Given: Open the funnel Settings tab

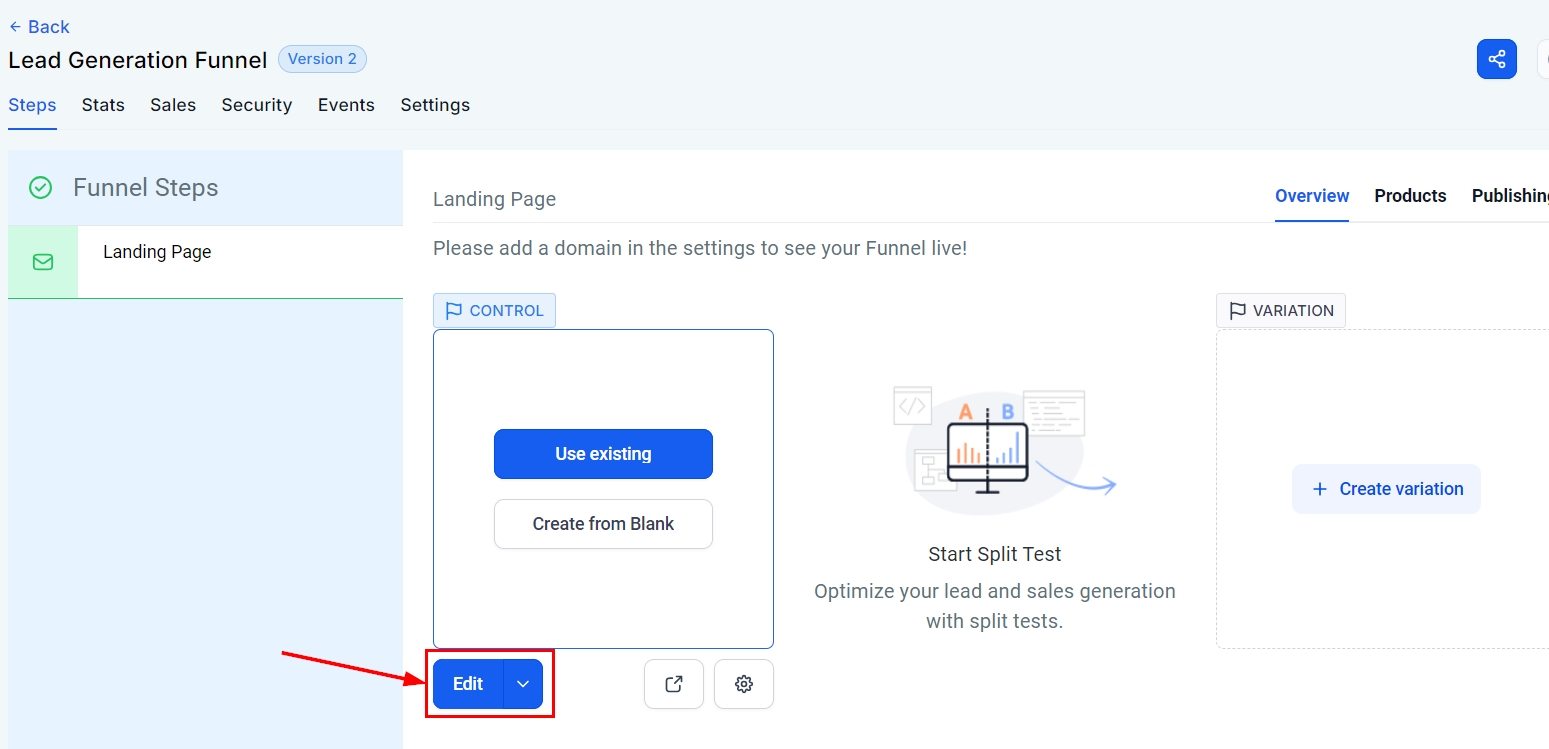Looking at the screenshot, I should 435,105.
